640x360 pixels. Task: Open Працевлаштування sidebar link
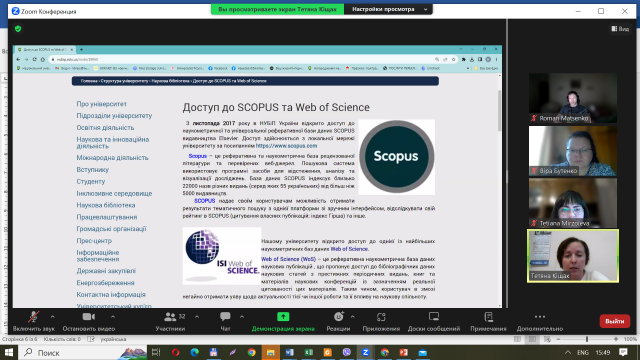[x=107, y=217]
